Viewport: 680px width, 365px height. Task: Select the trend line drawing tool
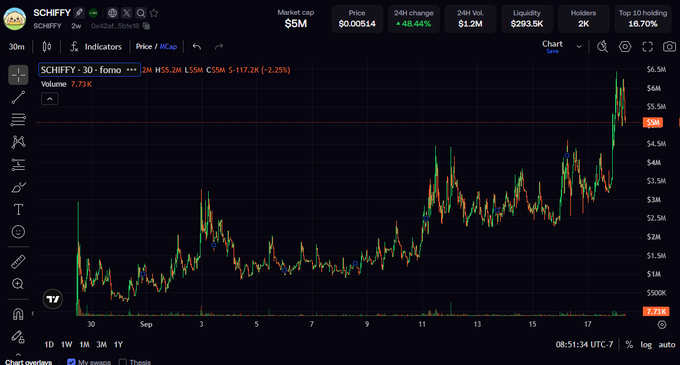[x=18, y=98]
